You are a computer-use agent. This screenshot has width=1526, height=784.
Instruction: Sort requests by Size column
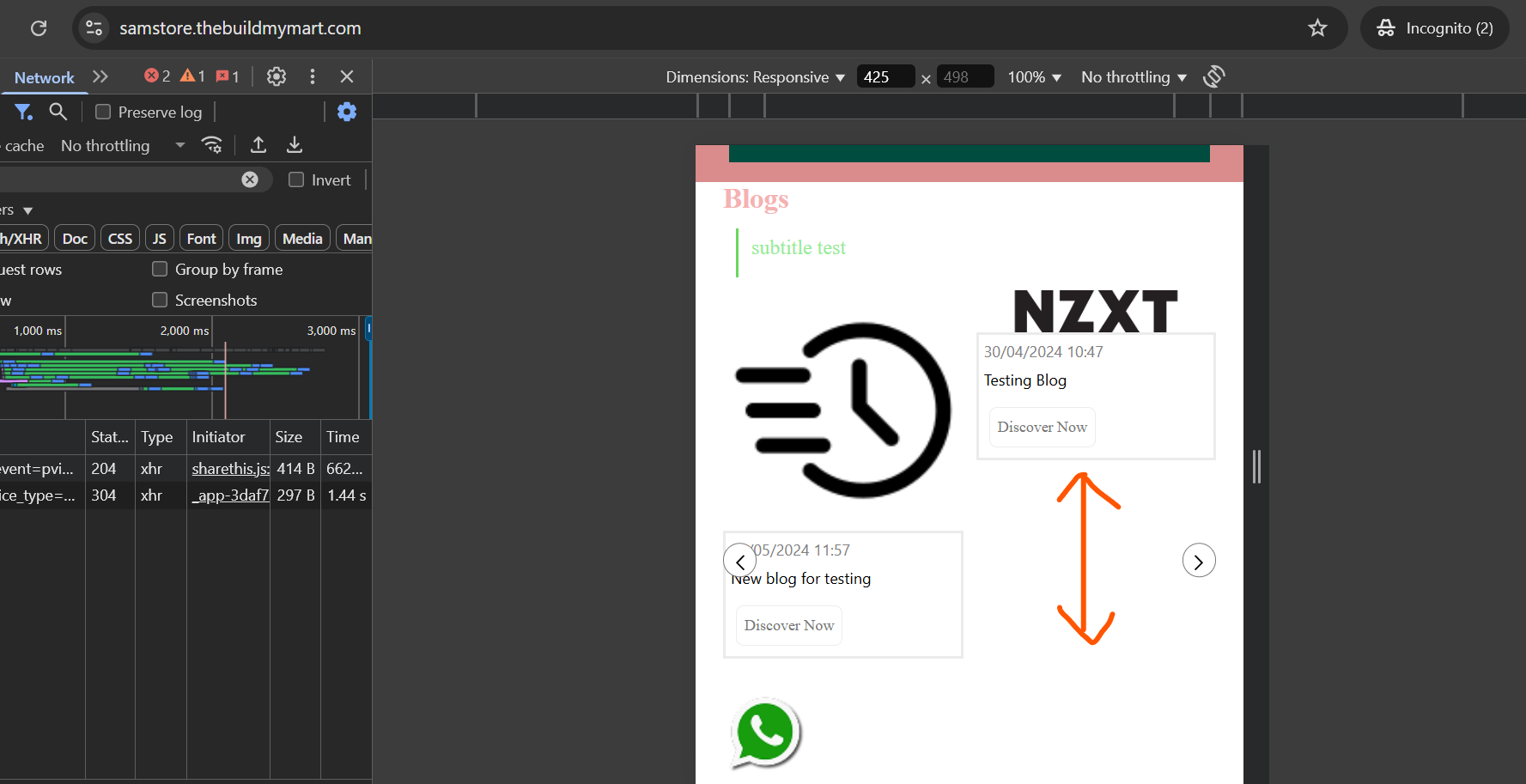point(295,437)
